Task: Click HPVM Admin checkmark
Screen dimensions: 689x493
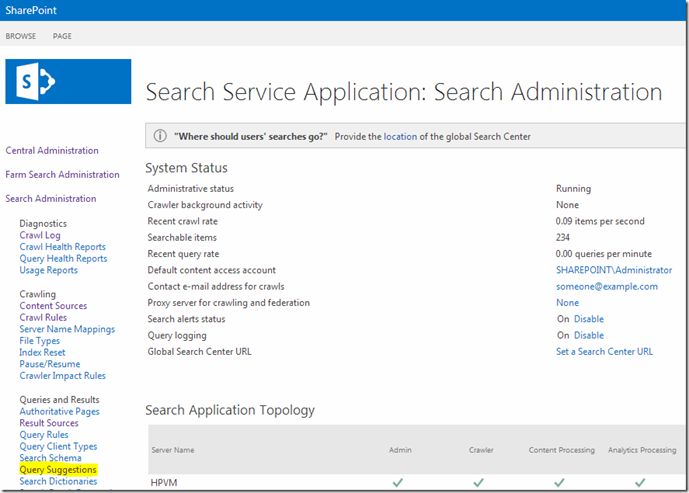Action: coord(398,482)
